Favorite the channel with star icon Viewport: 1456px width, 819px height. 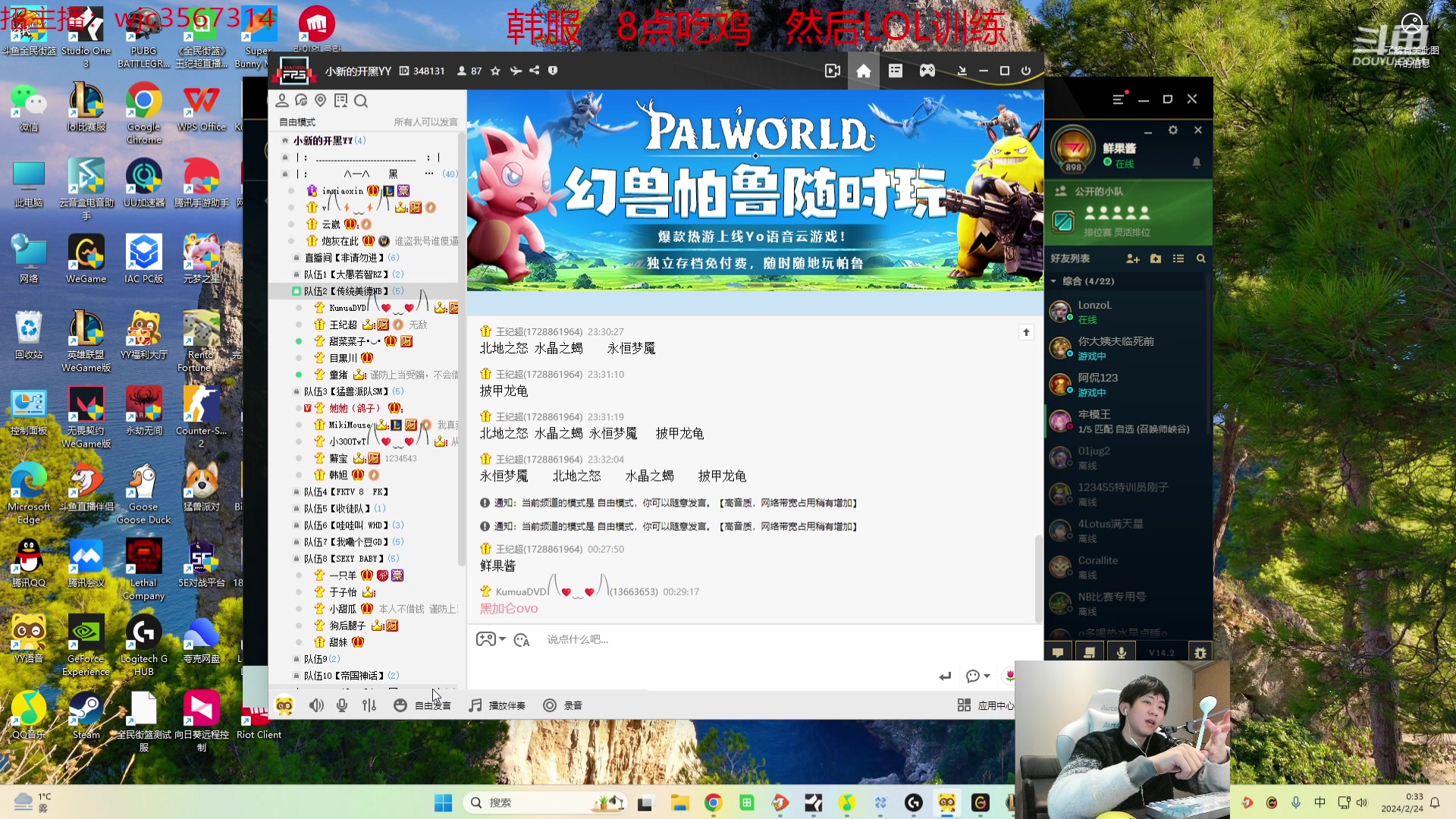pyautogui.click(x=495, y=71)
